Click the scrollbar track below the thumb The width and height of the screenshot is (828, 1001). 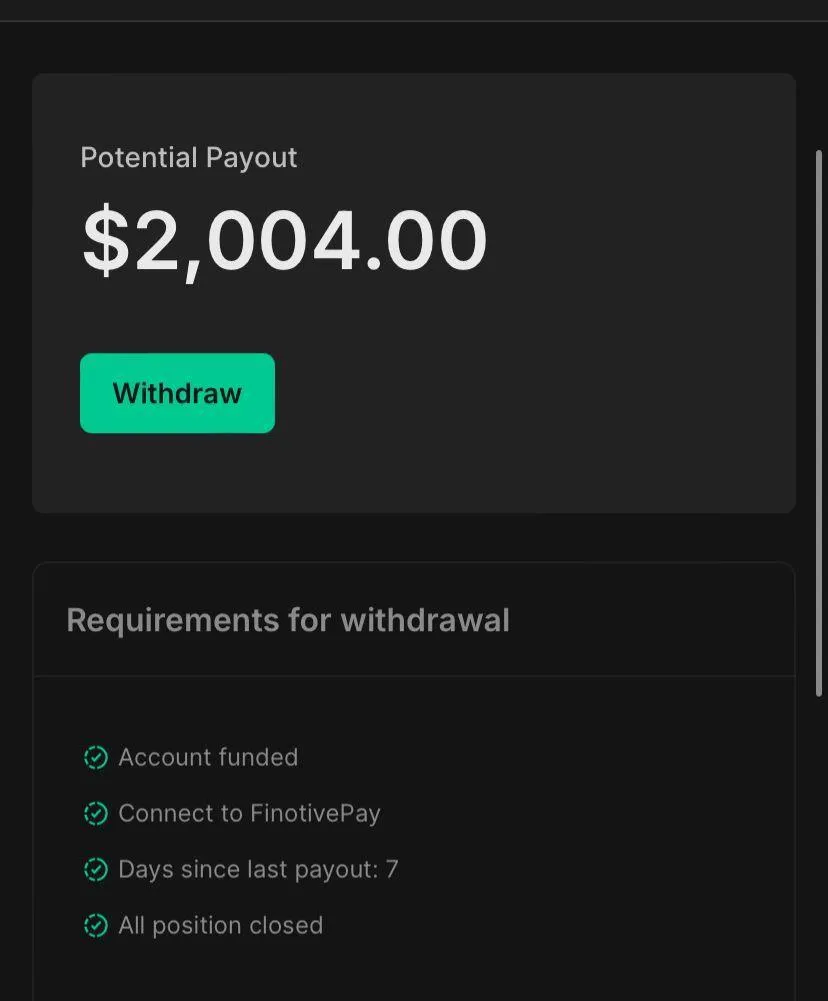tap(819, 850)
